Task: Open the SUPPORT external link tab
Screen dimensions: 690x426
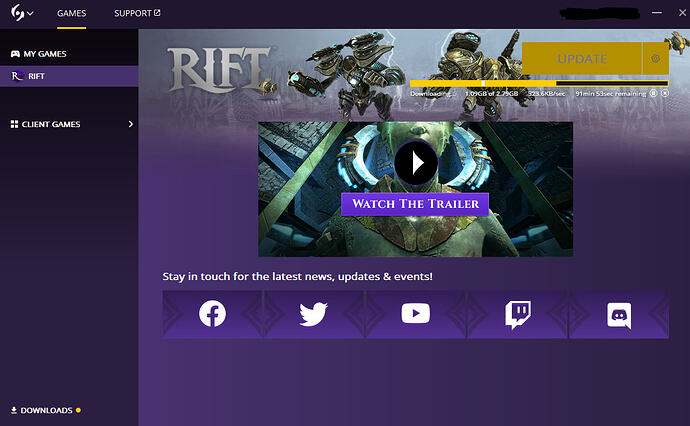Action: tap(137, 13)
